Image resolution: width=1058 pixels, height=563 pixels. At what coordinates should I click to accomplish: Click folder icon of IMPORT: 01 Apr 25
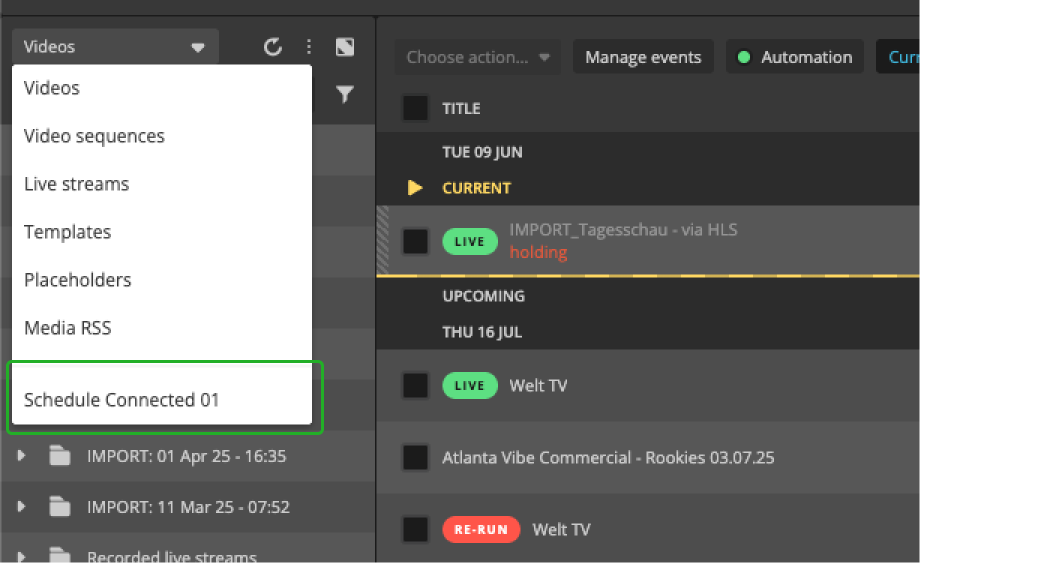point(60,456)
